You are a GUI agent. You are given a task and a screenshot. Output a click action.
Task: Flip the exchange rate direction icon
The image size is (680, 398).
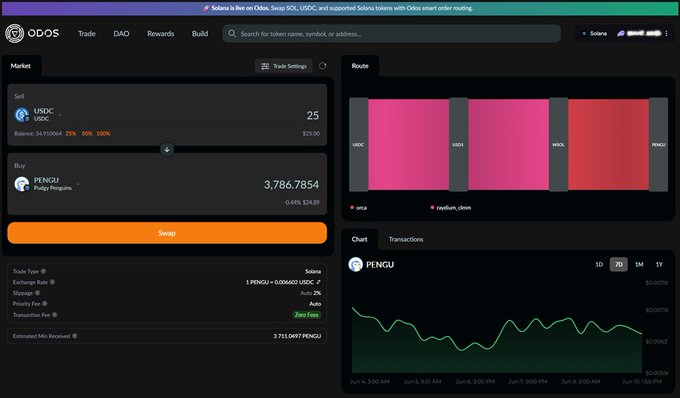[318, 282]
